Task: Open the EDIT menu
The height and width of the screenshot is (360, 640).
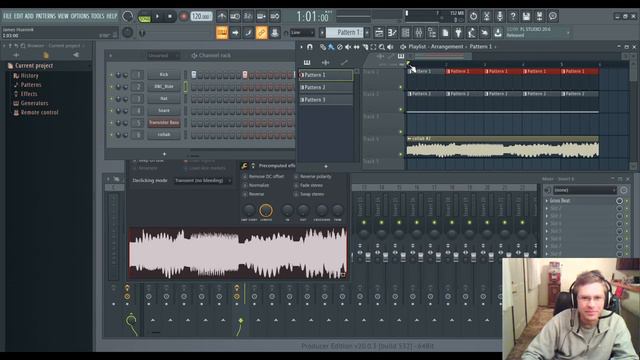Action: tap(18, 16)
